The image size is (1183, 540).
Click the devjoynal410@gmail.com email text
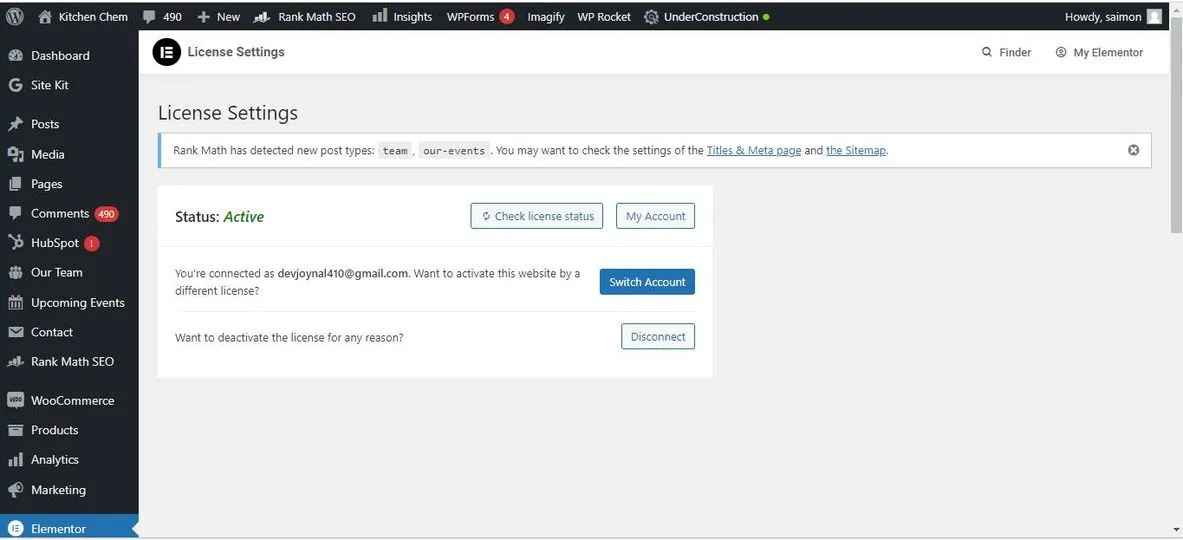[x=343, y=273]
